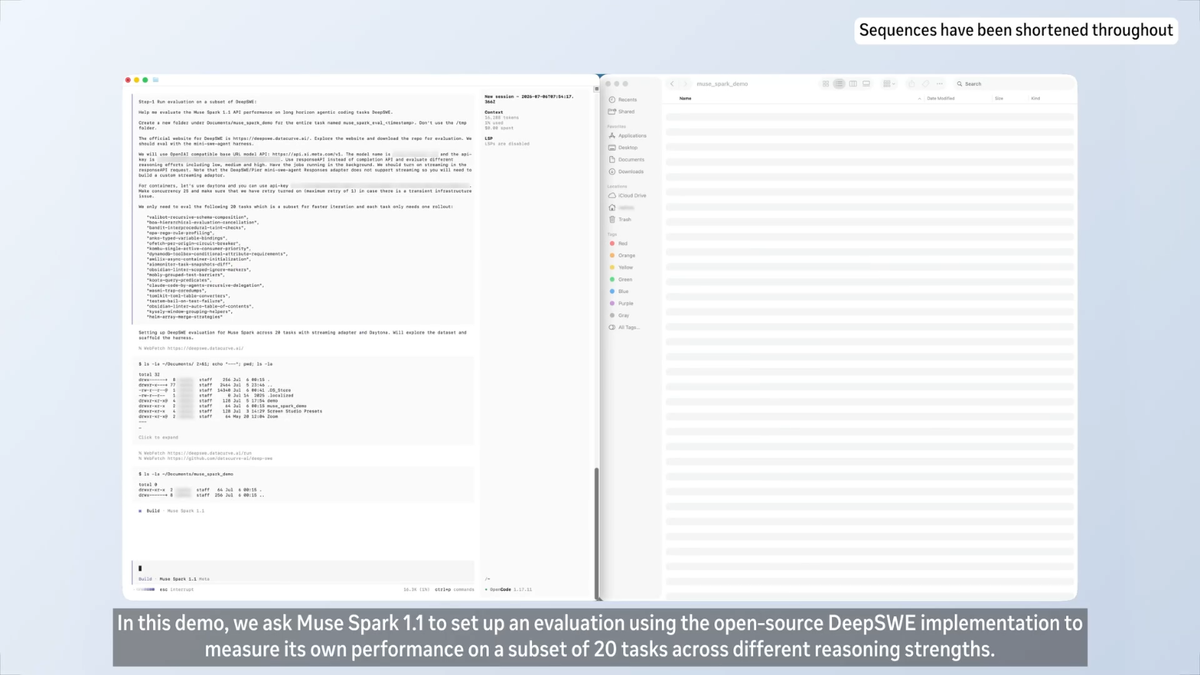1200x675 pixels.
Task: Click the WebFetch github.com datacurve line
Action: 205,459
